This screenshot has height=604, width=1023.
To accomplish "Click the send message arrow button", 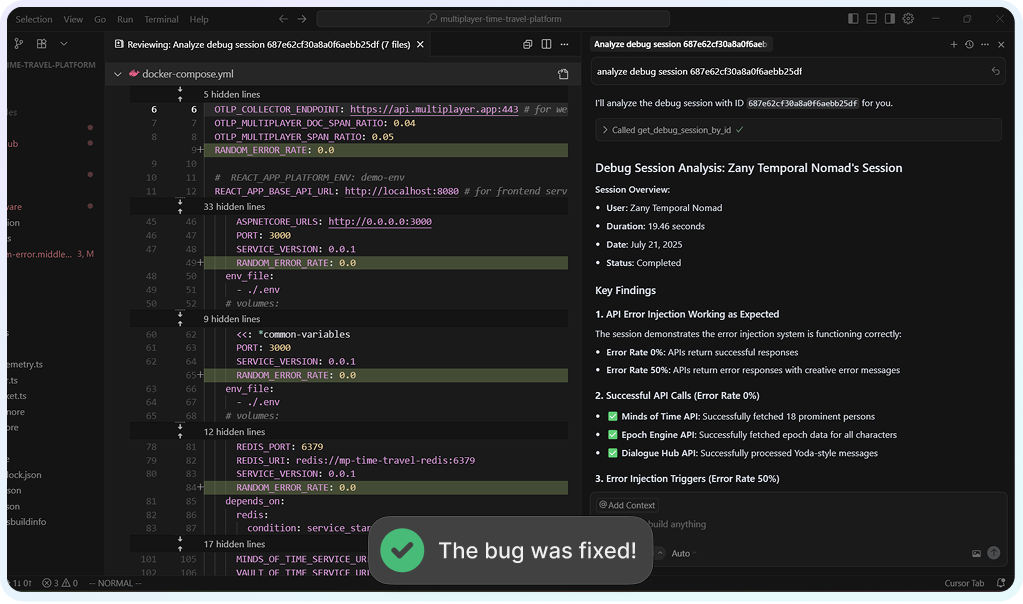I will (993, 553).
